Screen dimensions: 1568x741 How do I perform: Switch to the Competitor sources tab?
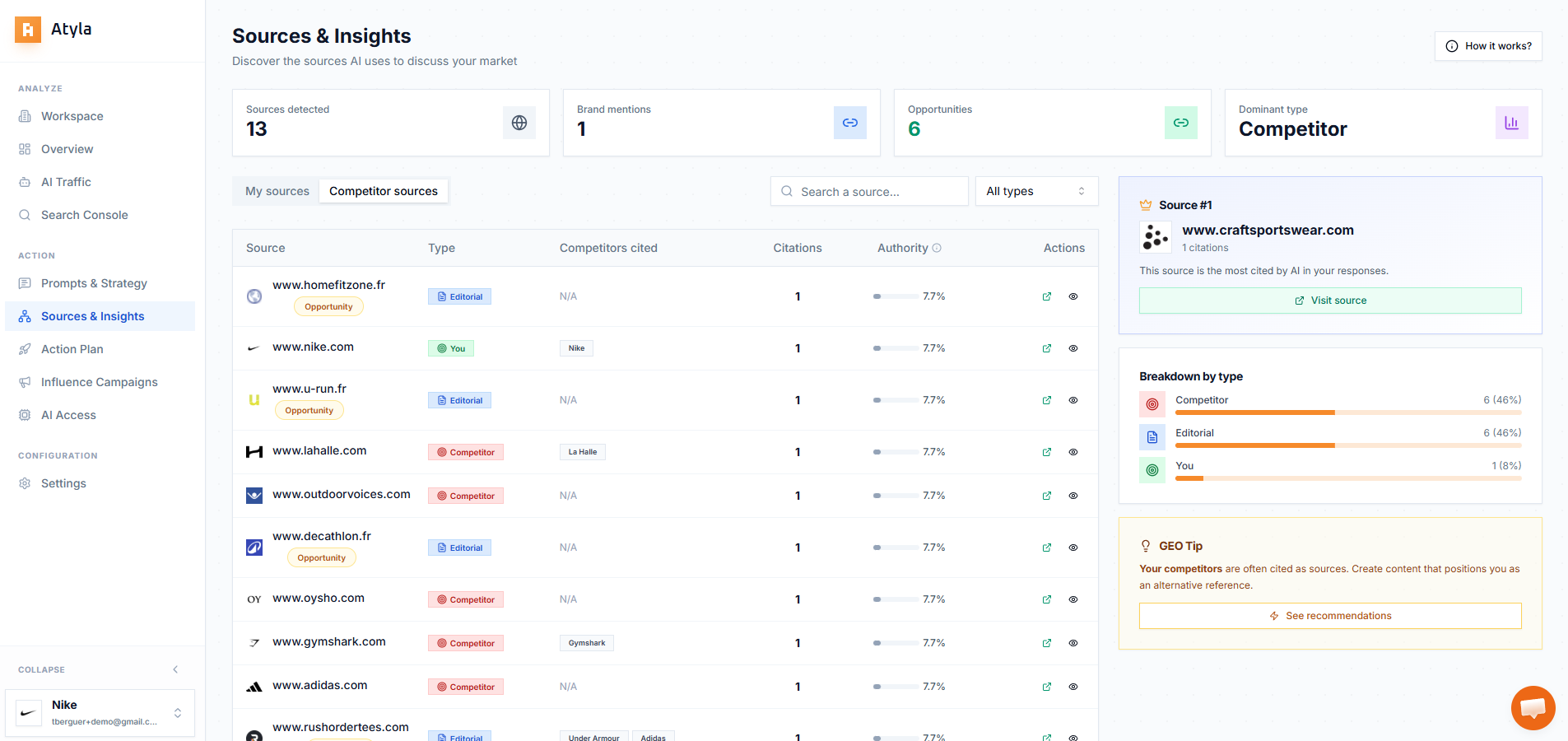(x=383, y=191)
